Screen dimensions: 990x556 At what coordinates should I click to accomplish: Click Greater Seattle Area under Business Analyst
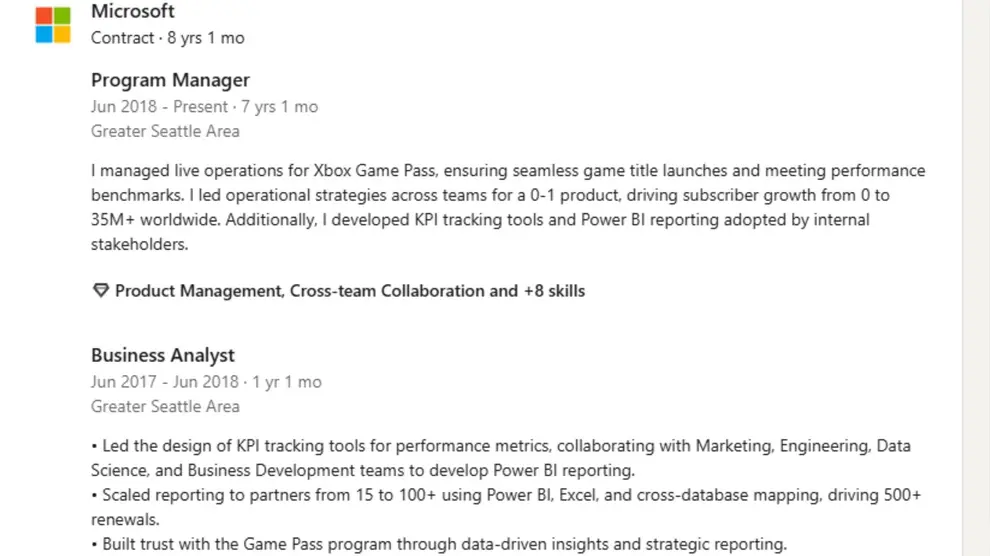tap(165, 406)
